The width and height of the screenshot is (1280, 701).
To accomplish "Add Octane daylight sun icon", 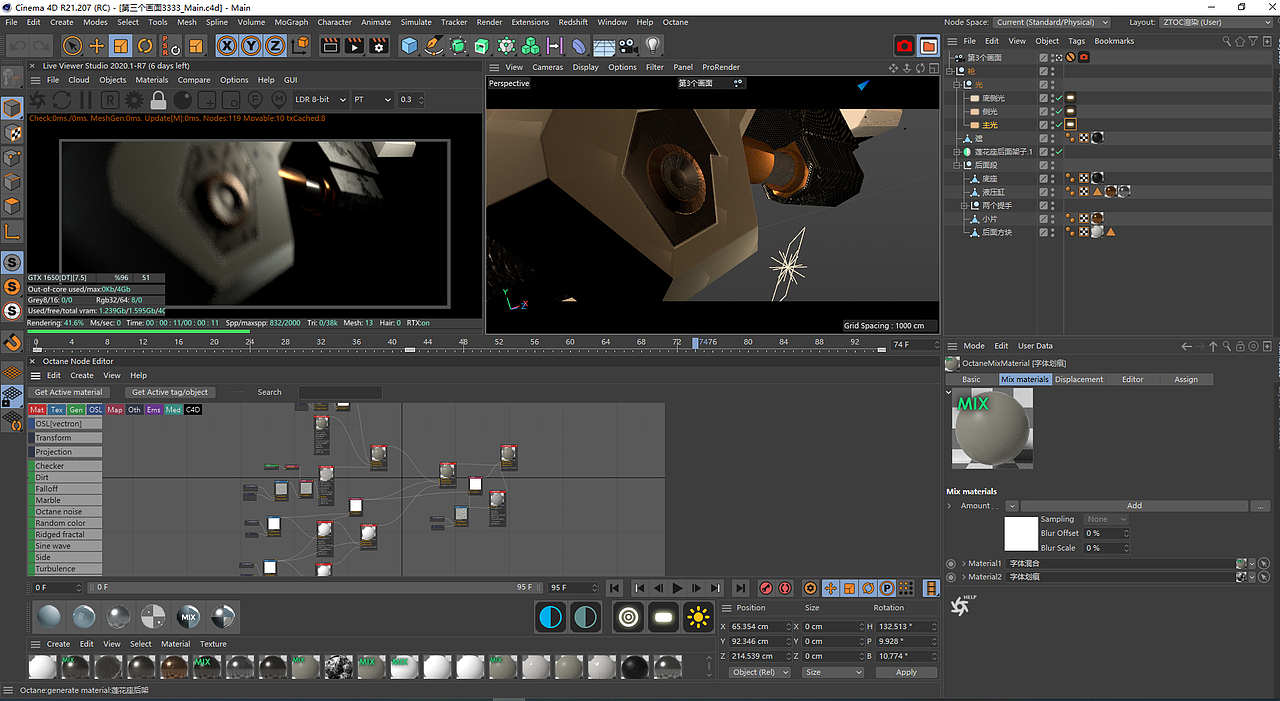I will pyautogui.click(x=697, y=617).
